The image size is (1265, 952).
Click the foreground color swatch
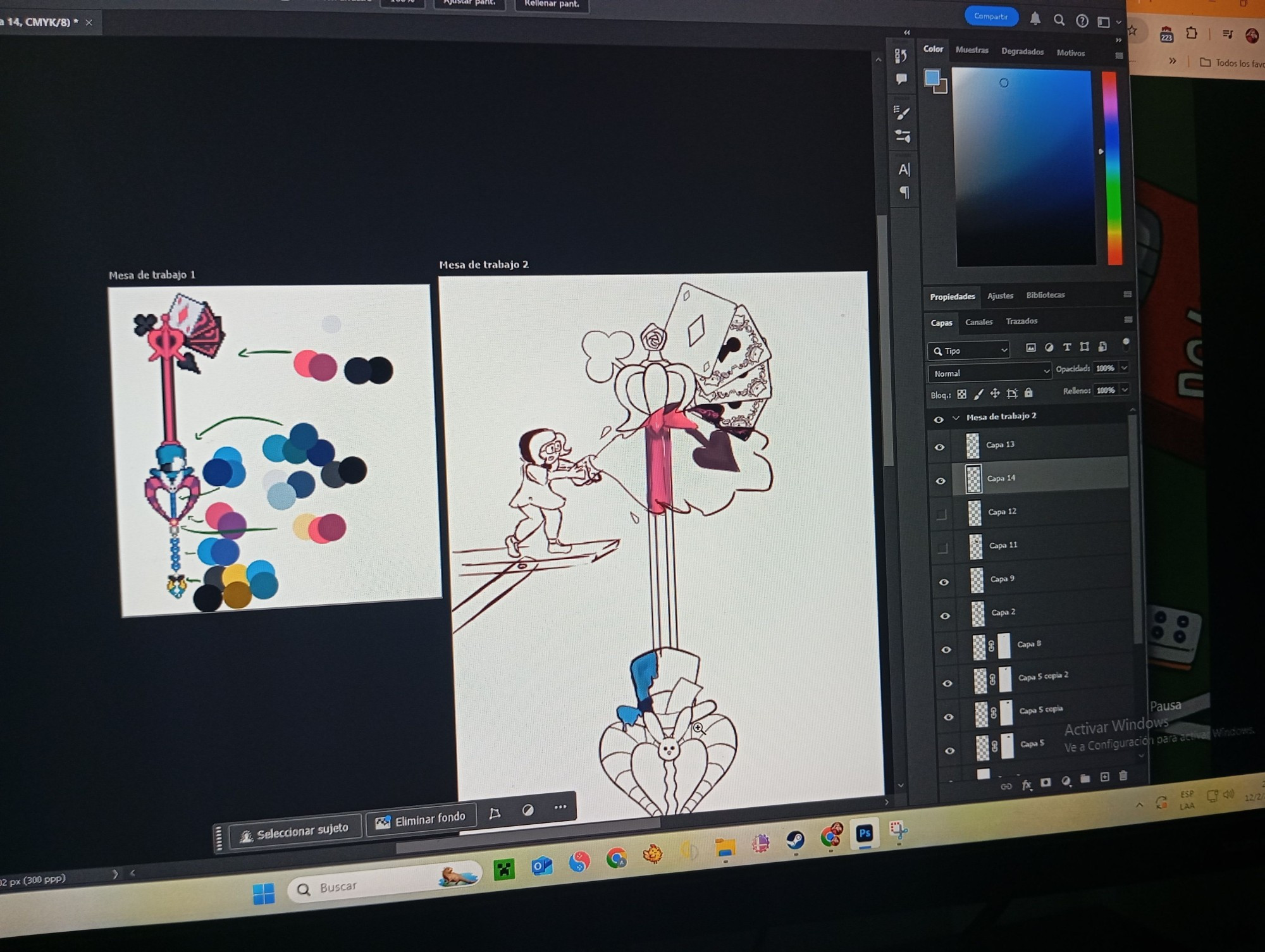click(932, 78)
